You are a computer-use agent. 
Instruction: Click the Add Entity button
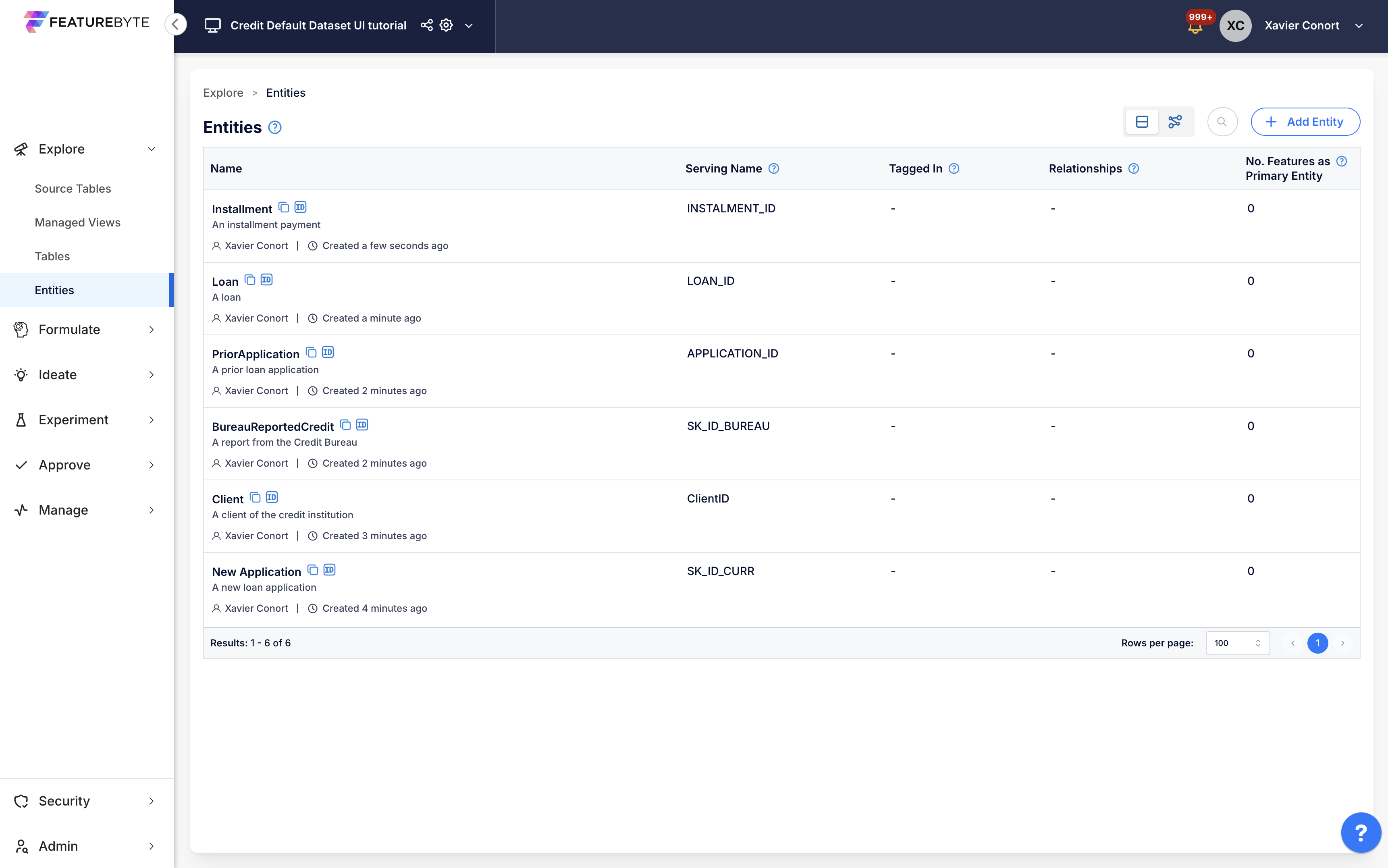tap(1305, 122)
